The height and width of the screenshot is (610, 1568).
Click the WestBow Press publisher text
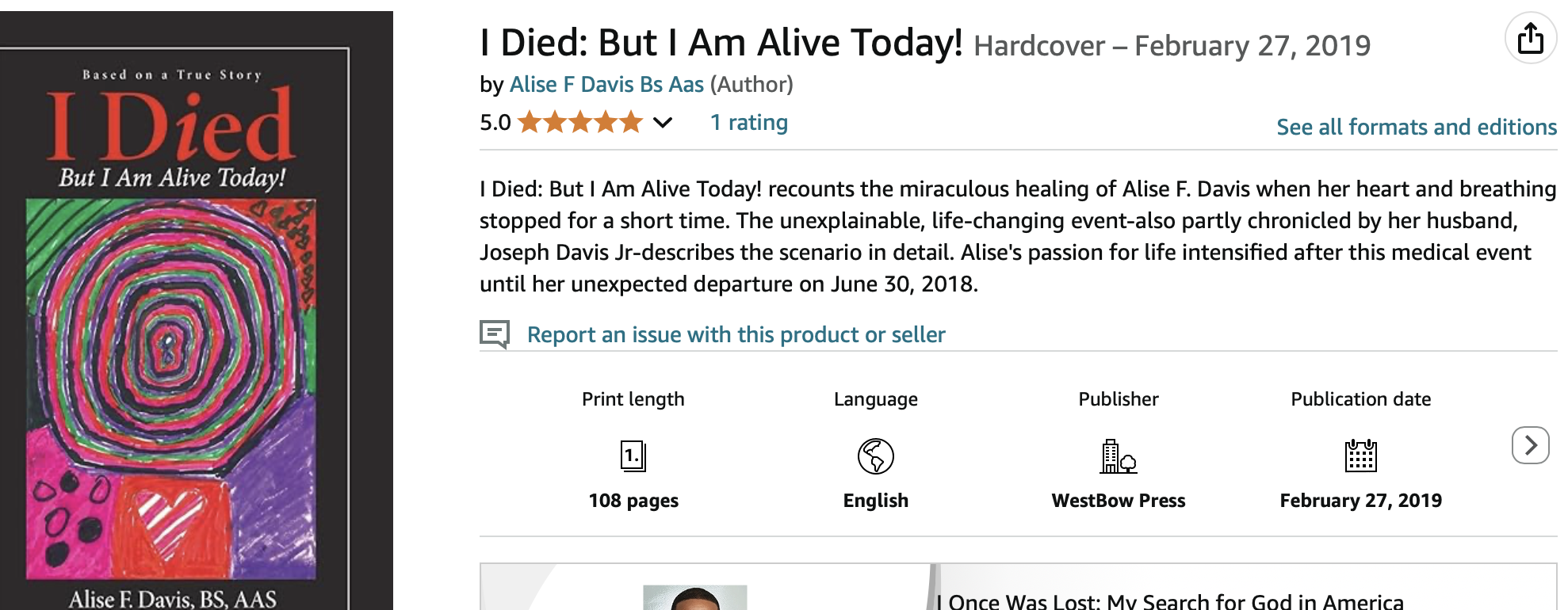pos(1118,501)
